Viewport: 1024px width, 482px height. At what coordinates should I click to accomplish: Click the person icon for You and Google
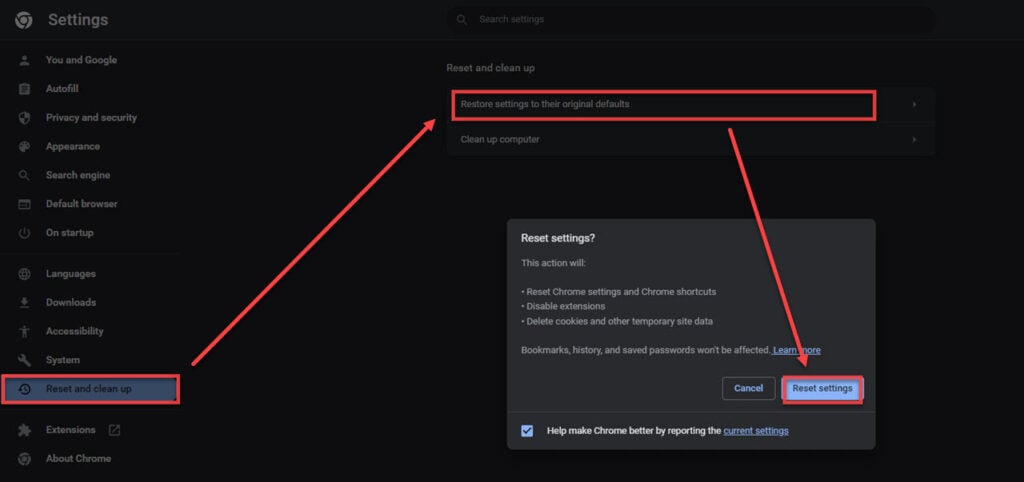point(24,60)
